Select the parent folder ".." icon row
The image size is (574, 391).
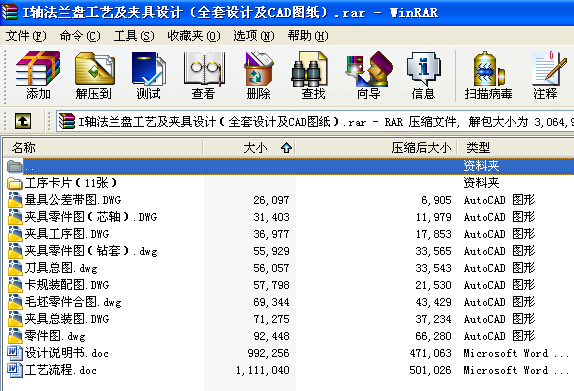point(15,166)
